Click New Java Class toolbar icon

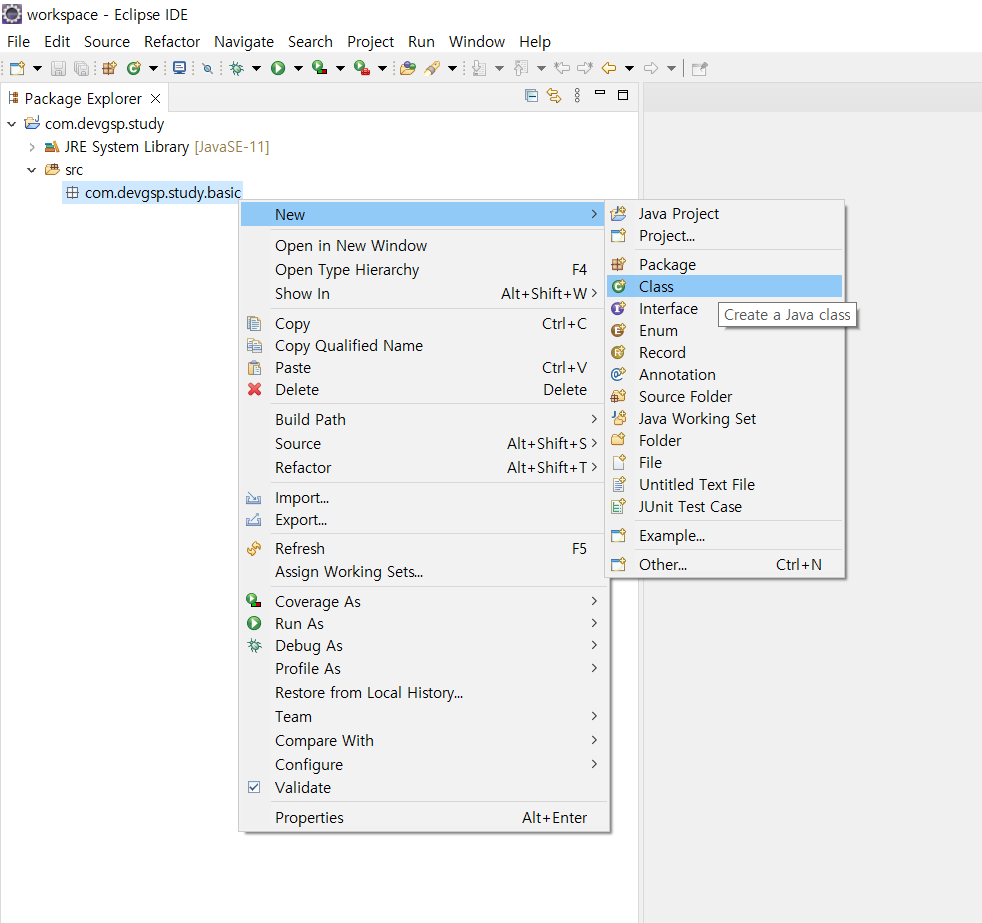click(133, 68)
